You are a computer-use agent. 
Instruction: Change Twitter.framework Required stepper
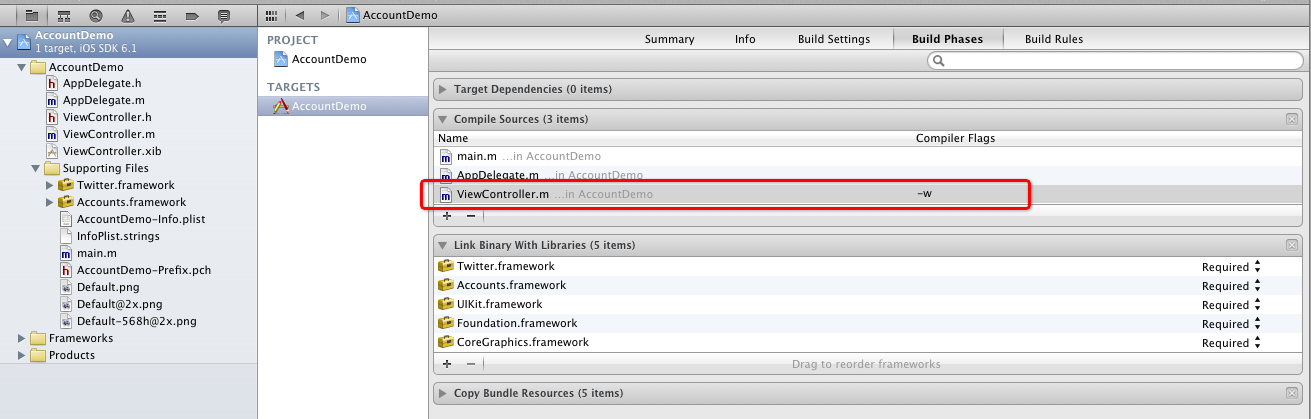1257,267
